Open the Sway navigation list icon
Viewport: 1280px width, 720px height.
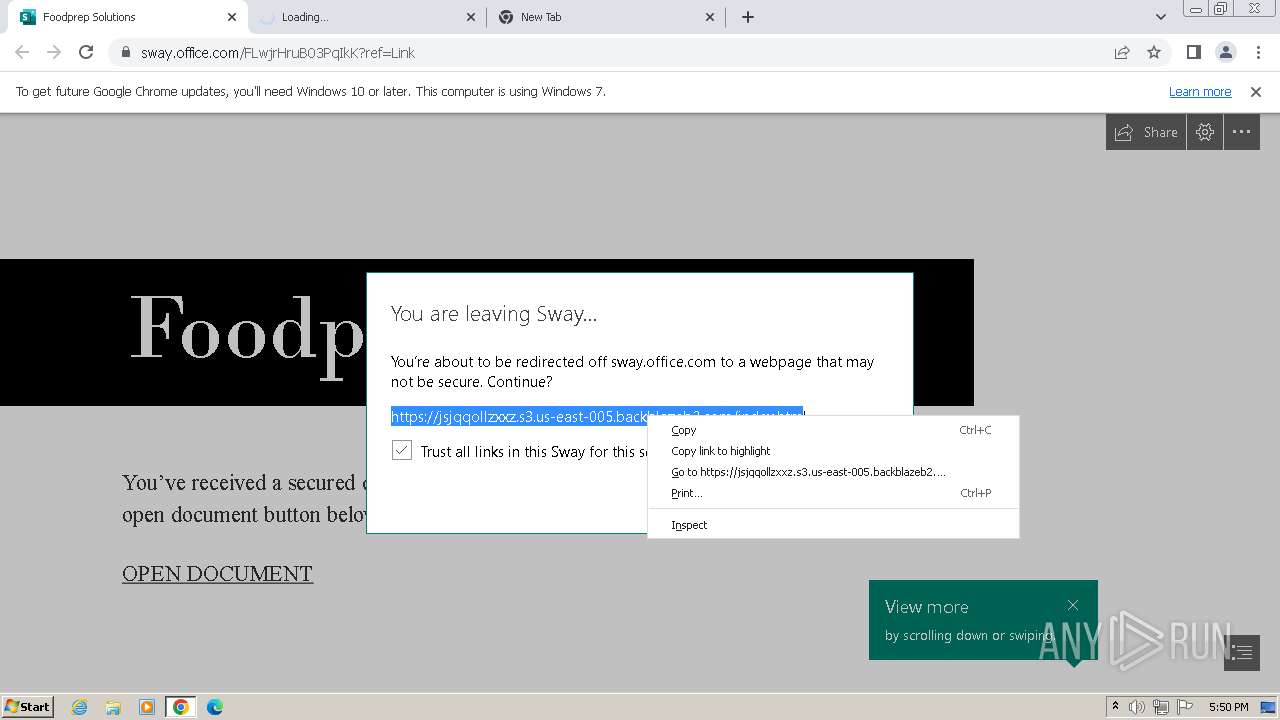[x=1242, y=653]
